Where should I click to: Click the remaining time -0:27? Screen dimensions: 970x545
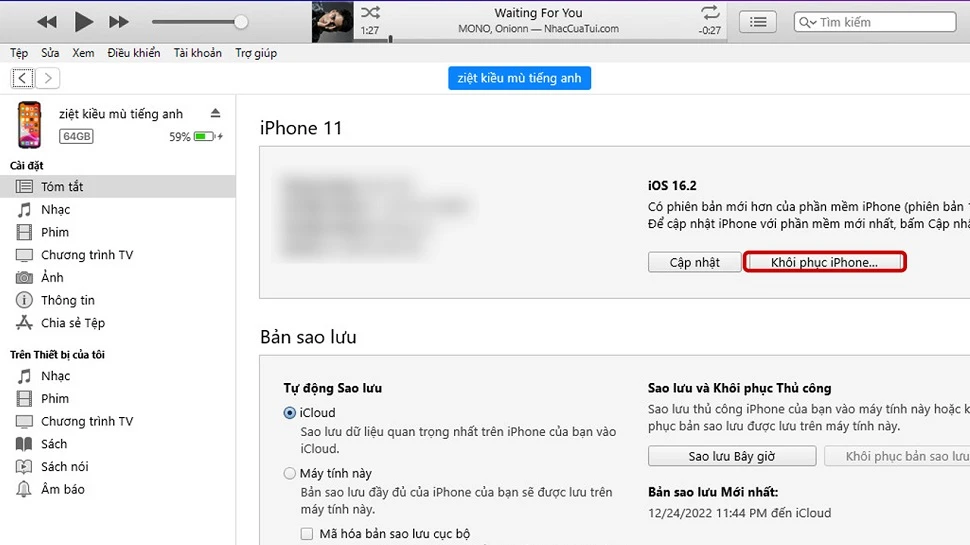tap(710, 30)
